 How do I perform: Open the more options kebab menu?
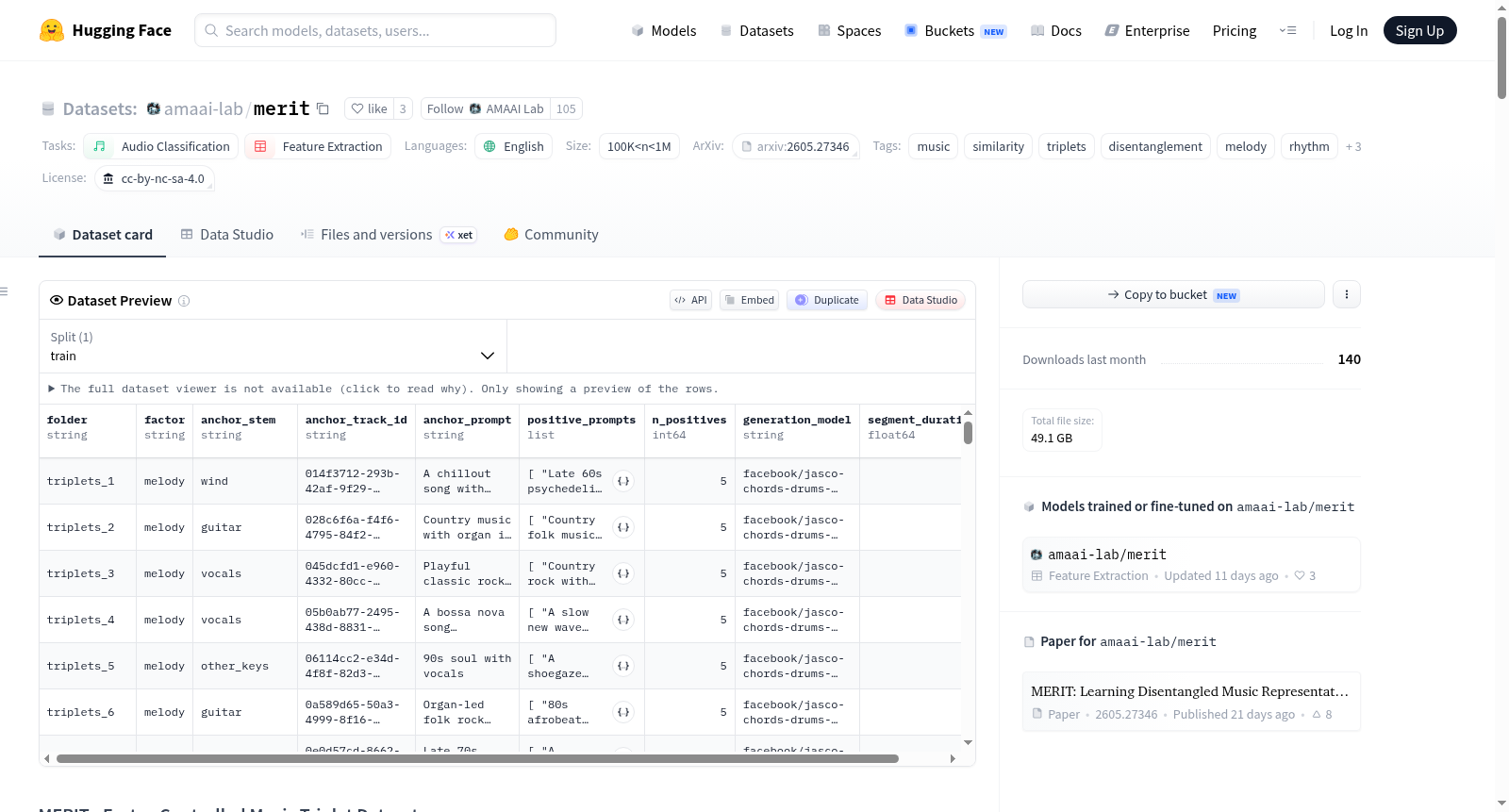point(1347,294)
